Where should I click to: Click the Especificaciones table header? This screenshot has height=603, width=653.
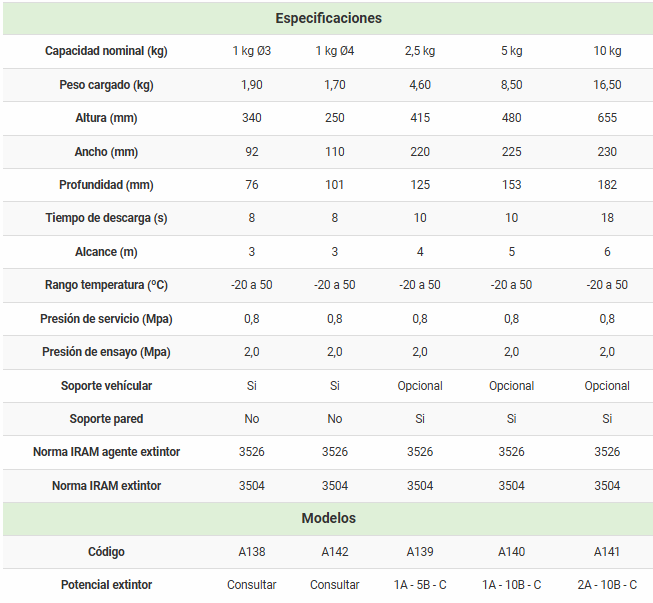[328, 18]
